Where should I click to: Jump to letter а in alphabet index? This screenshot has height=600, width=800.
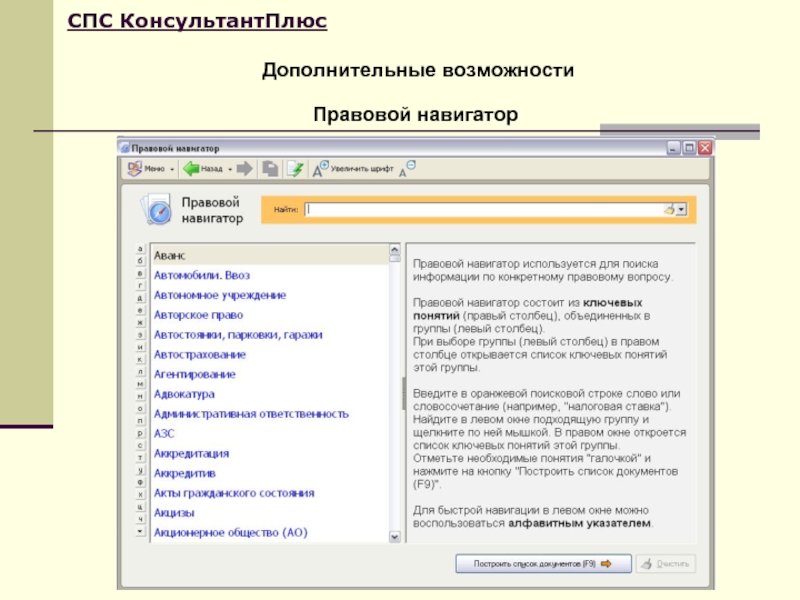[140, 249]
